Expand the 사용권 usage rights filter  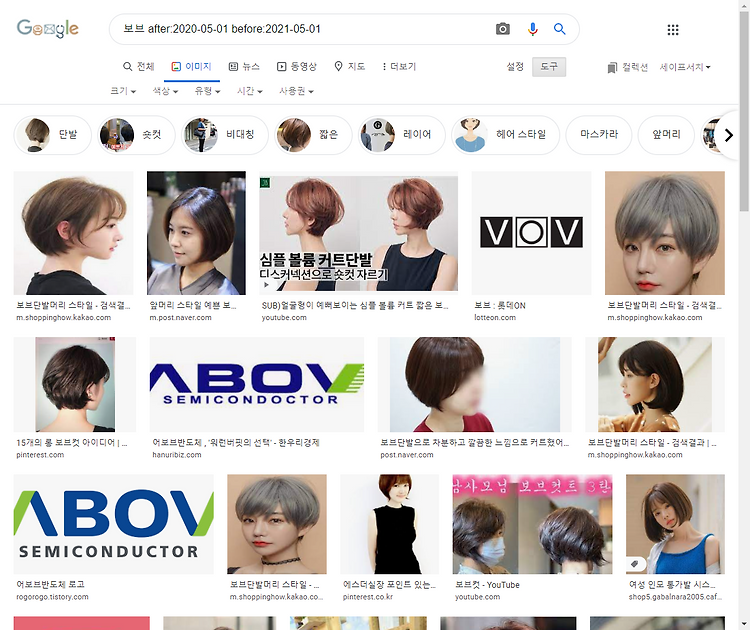[296, 91]
